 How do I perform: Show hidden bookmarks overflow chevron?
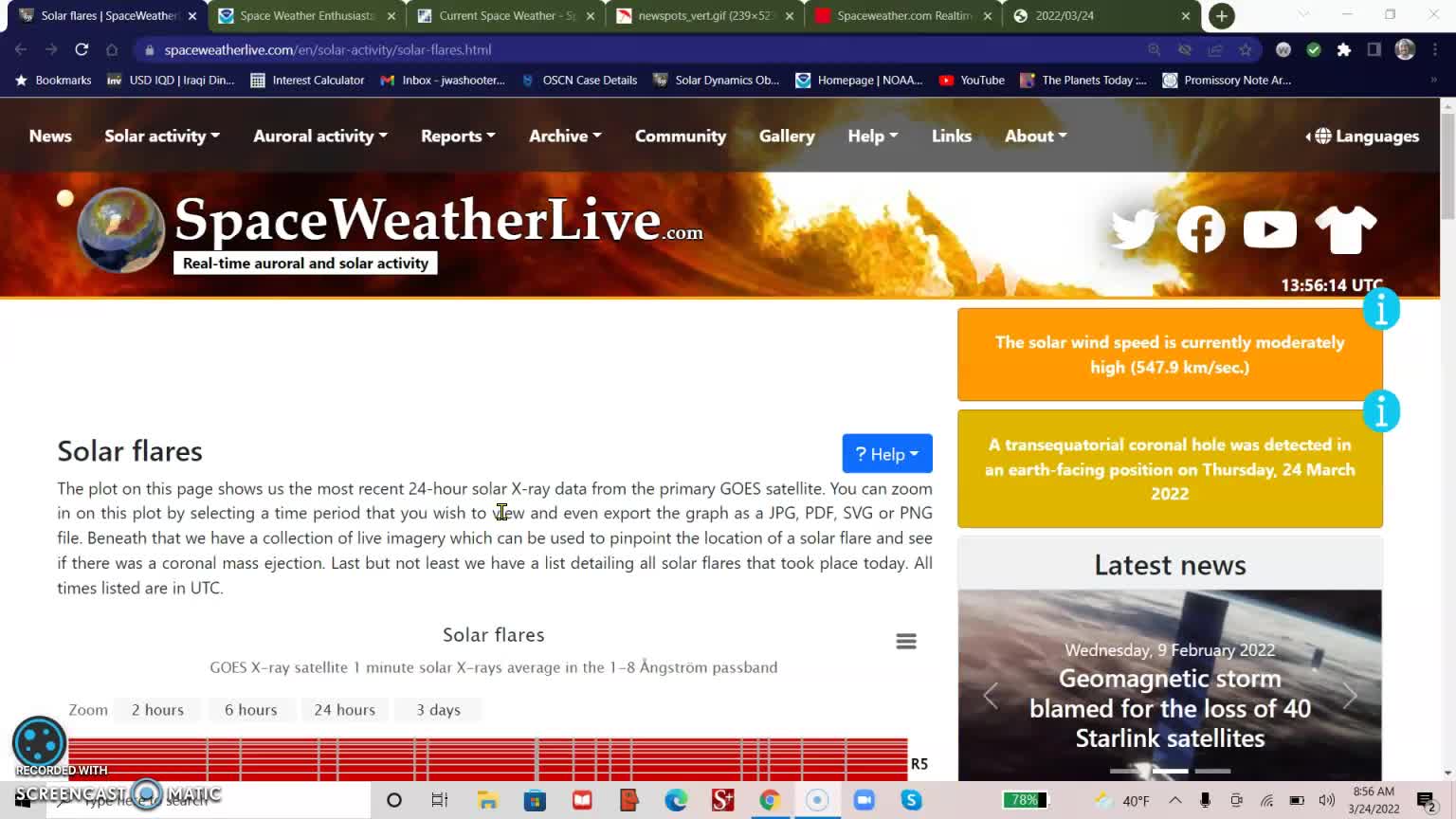[1433, 81]
